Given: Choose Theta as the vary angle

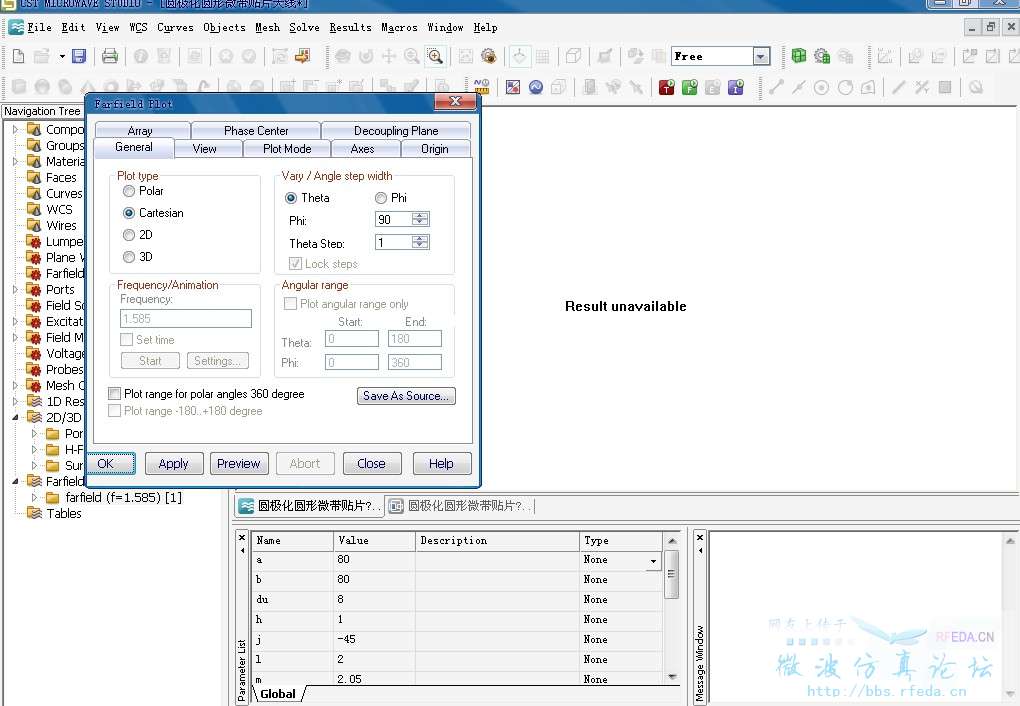Looking at the screenshot, I should 291,198.
